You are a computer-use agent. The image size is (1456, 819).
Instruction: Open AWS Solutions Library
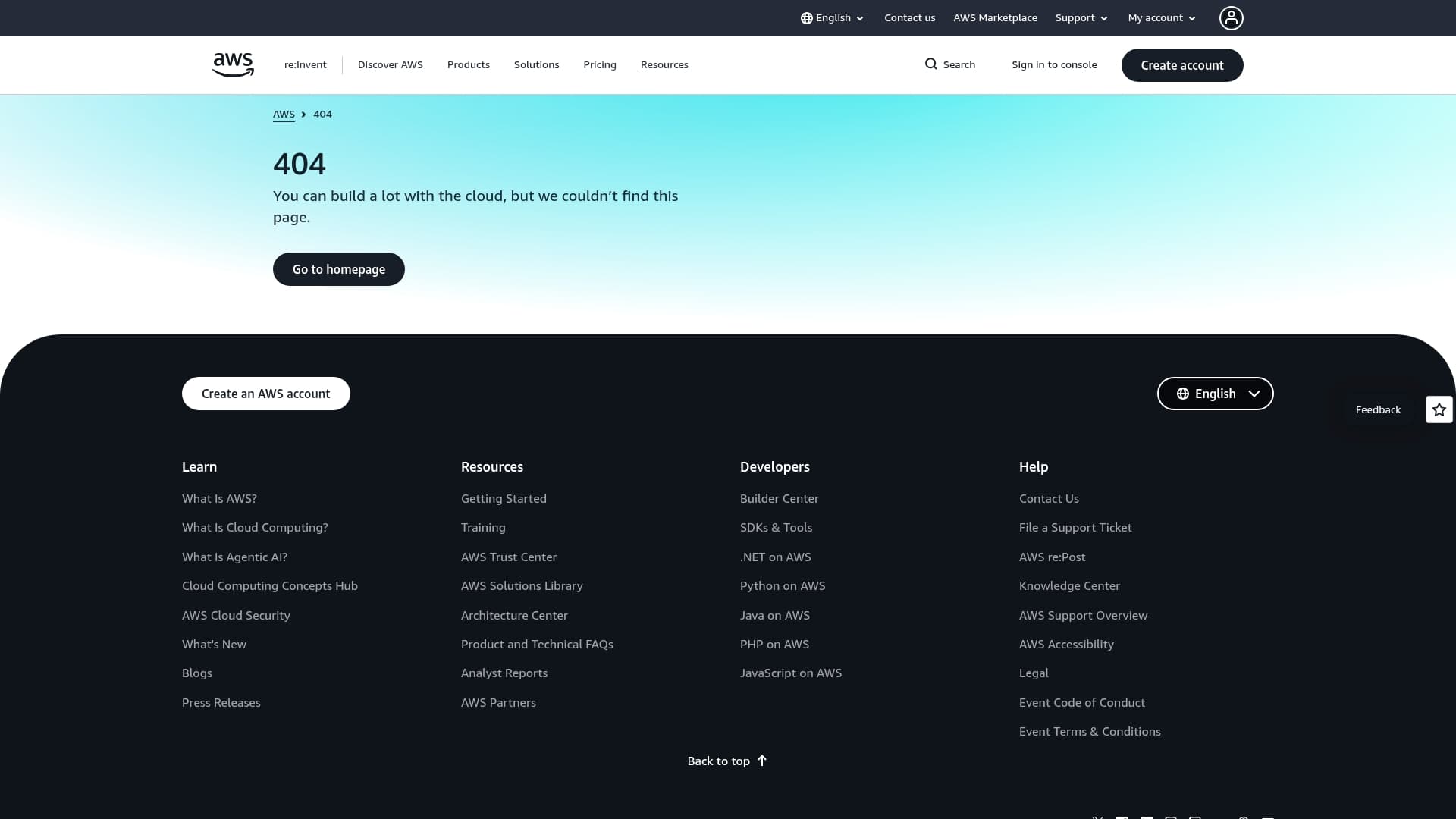pyautogui.click(x=522, y=585)
